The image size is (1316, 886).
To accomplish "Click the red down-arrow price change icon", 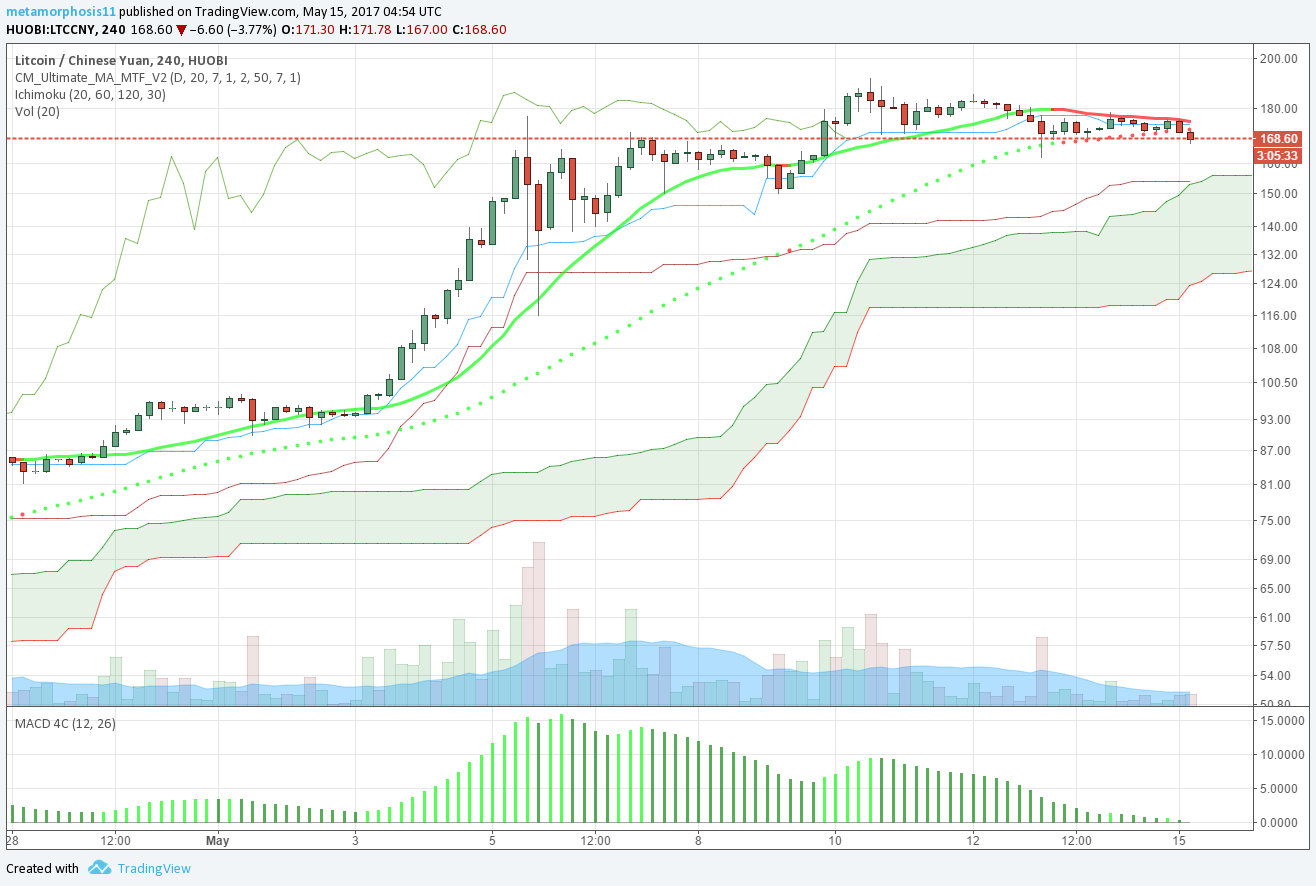I will click(182, 29).
